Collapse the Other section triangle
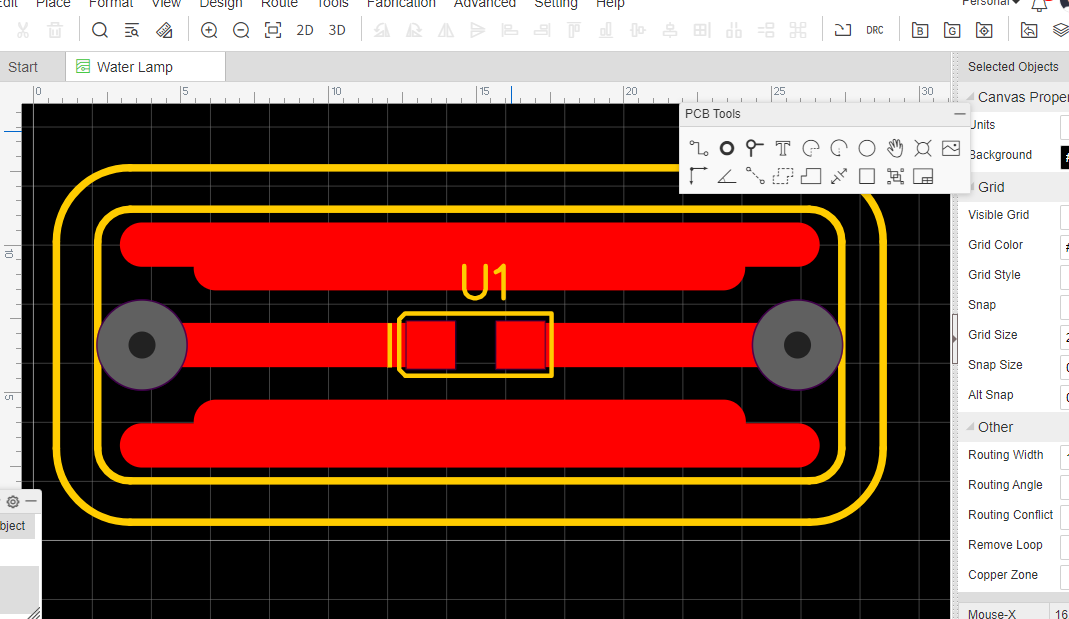This screenshot has height=619, width=1069. tap(971, 427)
